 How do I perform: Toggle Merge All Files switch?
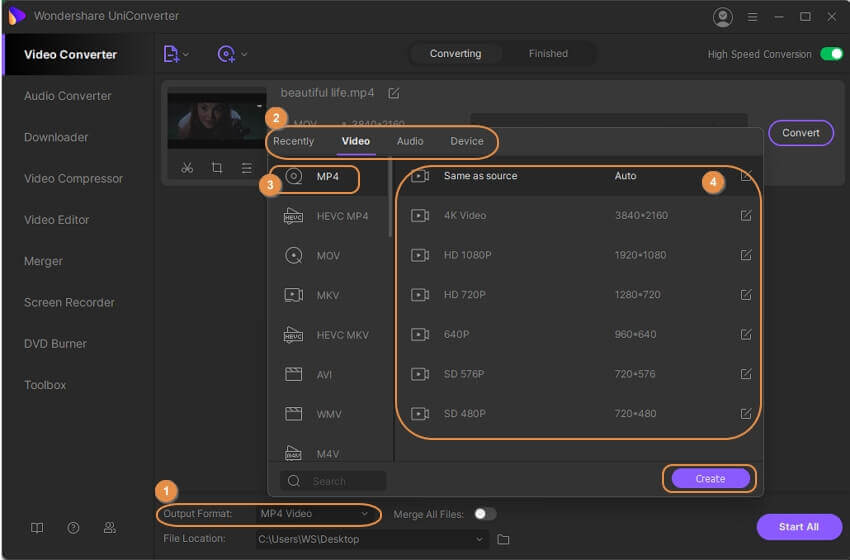485,514
